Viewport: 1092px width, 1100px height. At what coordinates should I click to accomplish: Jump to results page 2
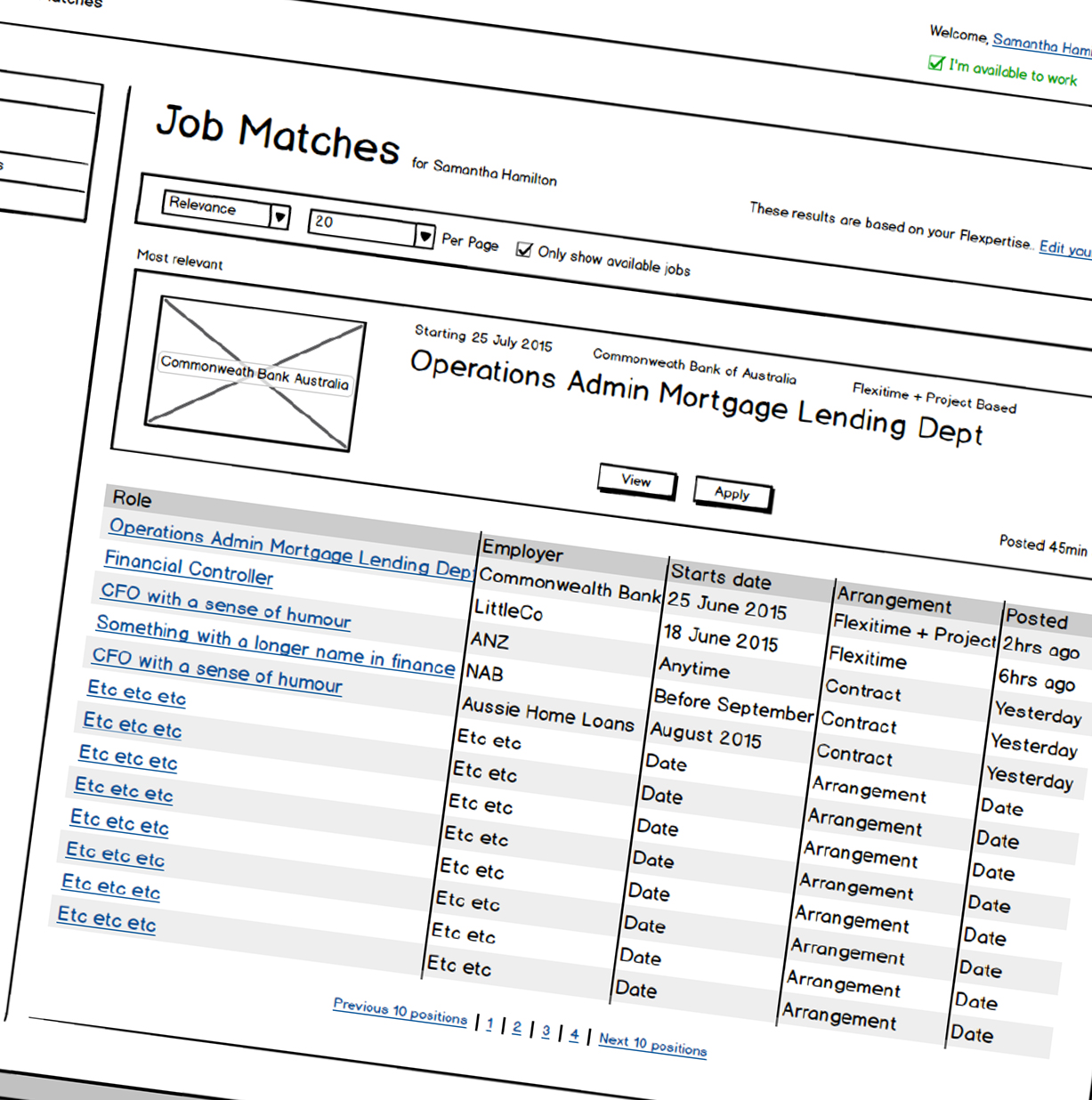click(516, 1028)
